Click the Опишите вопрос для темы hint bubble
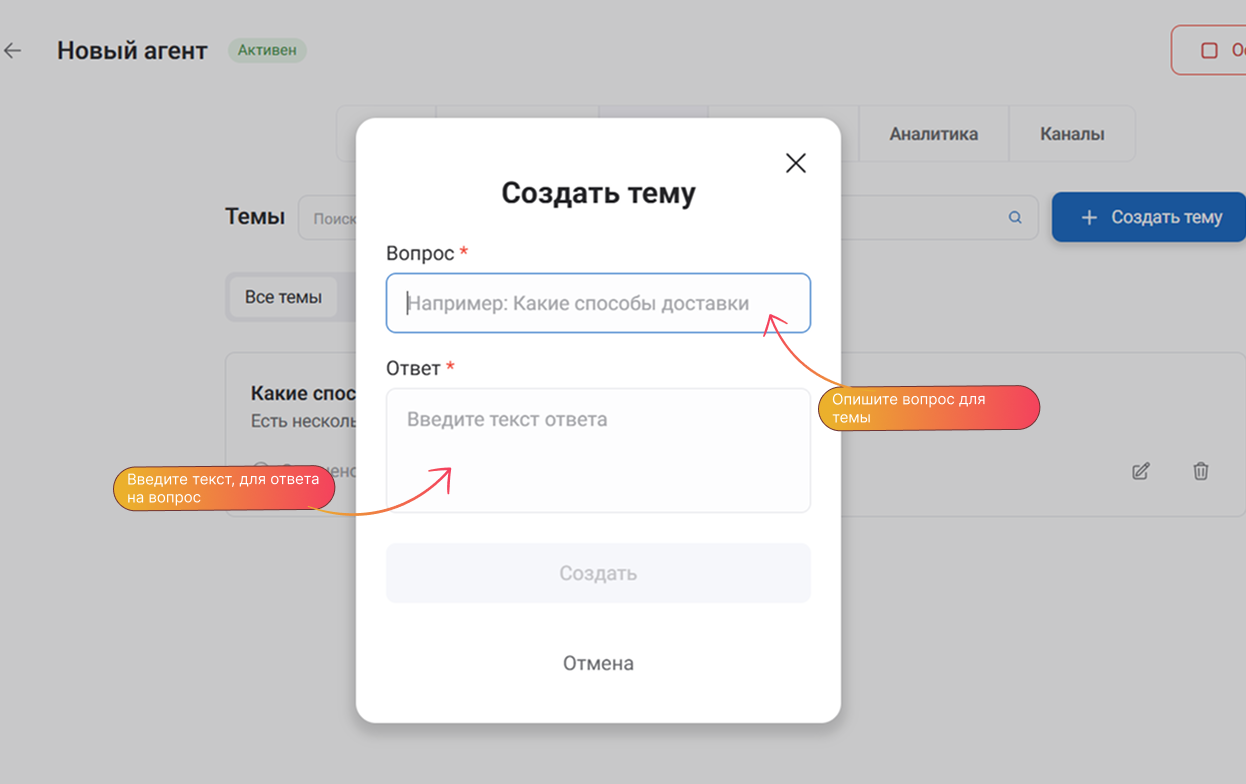This screenshot has height=784, width=1246. click(929, 408)
